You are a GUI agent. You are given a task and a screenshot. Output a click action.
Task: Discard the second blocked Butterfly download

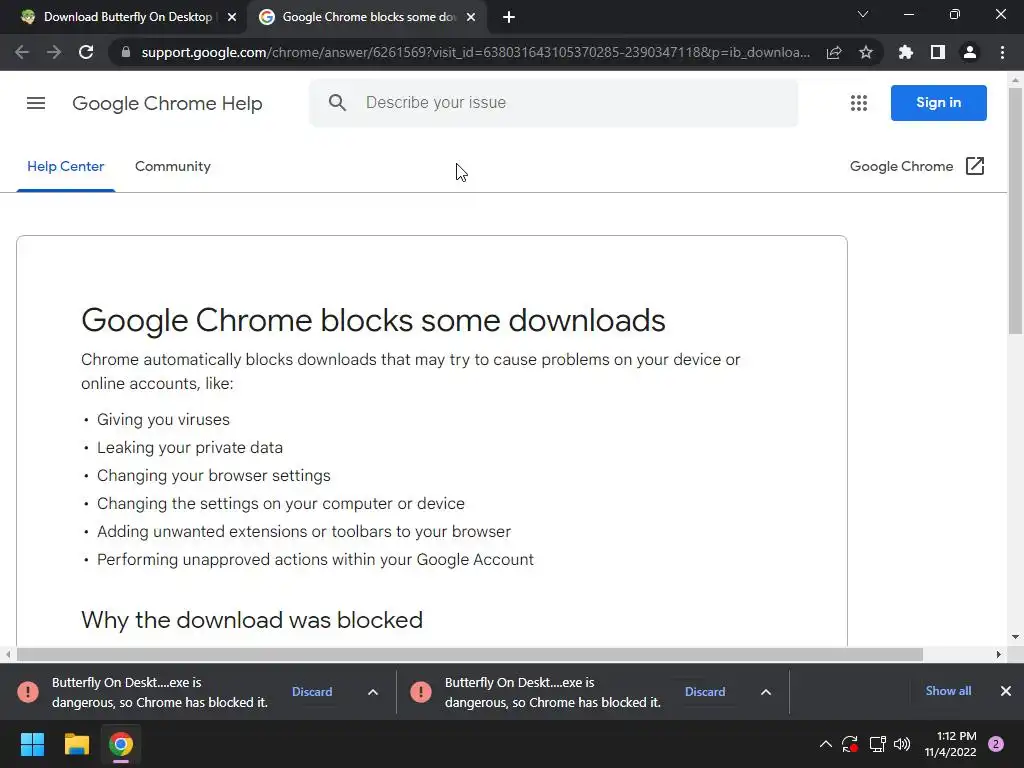705,692
